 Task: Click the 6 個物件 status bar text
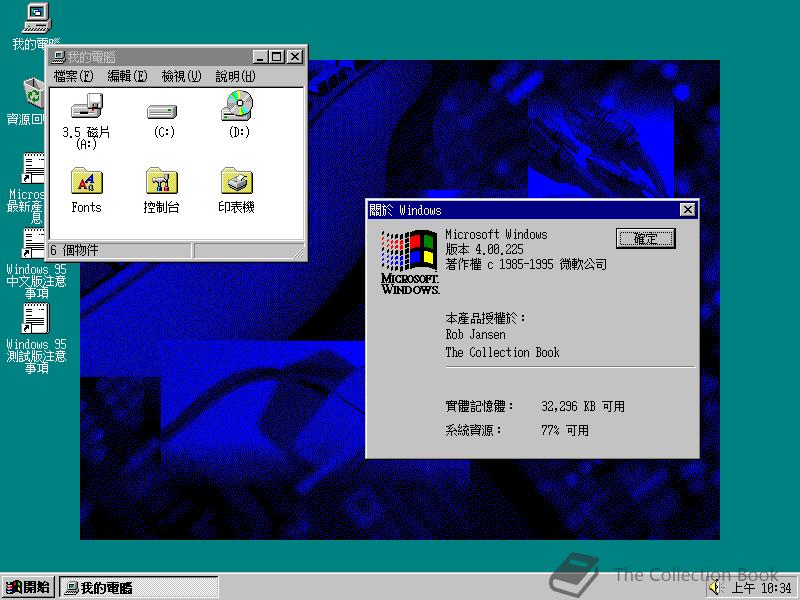click(74, 250)
